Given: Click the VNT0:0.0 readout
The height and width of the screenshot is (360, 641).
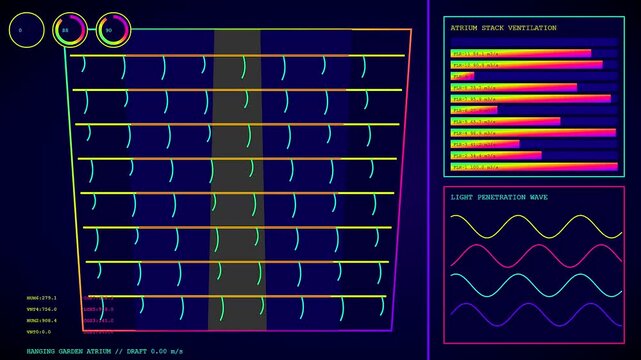Looking at the screenshot, I should click(39, 332).
